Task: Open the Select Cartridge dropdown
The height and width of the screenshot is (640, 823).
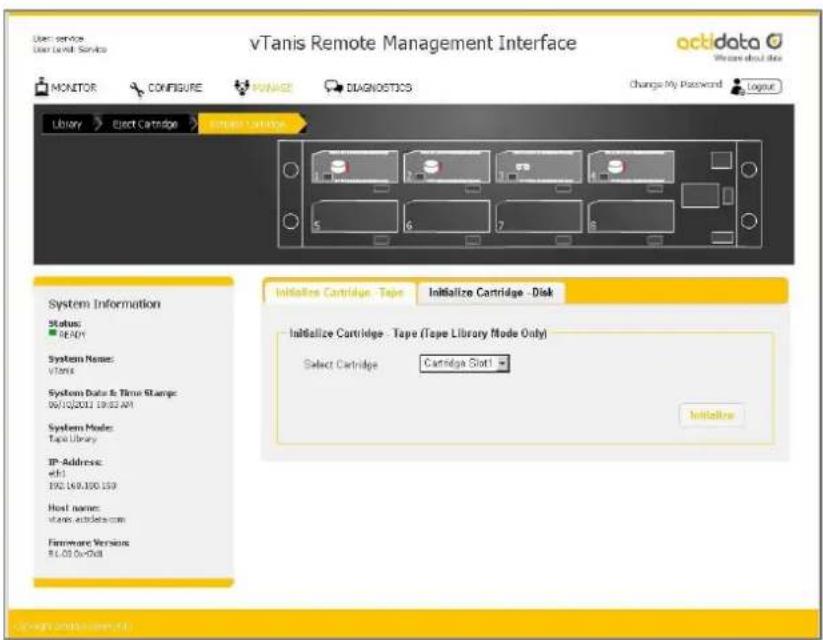Action: tap(465, 363)
